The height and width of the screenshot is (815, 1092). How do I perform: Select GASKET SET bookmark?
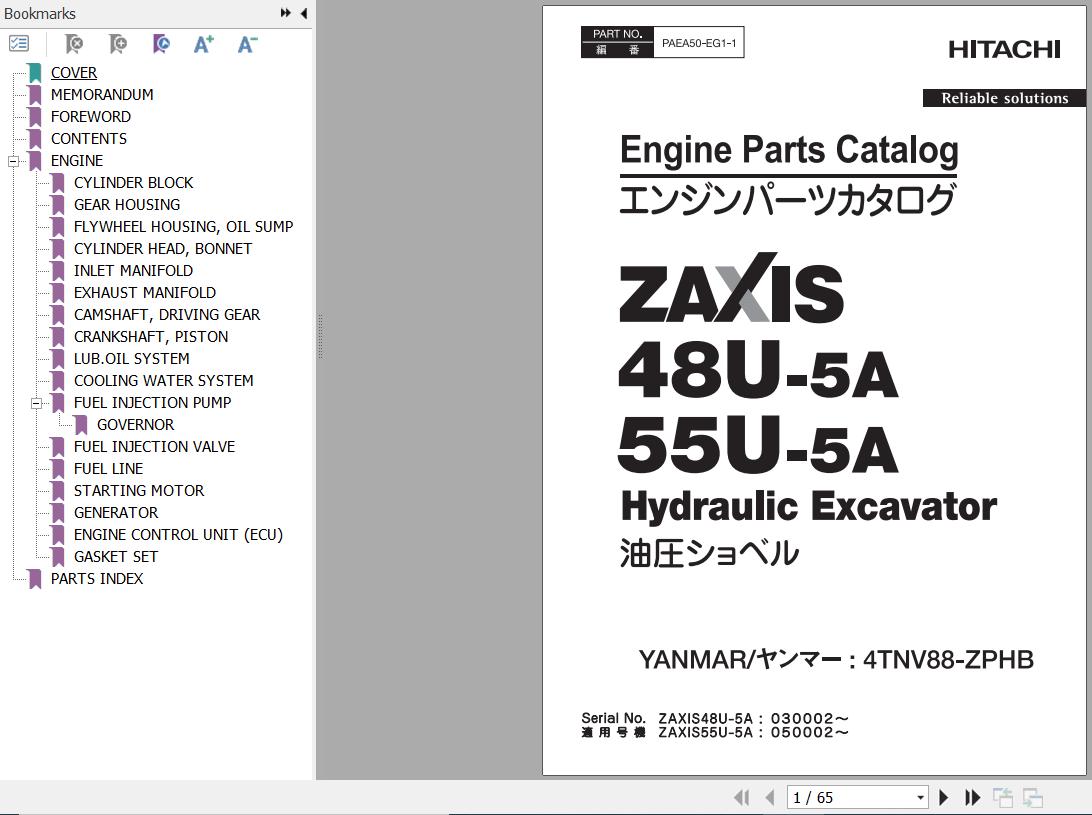(x=116, y=557)
